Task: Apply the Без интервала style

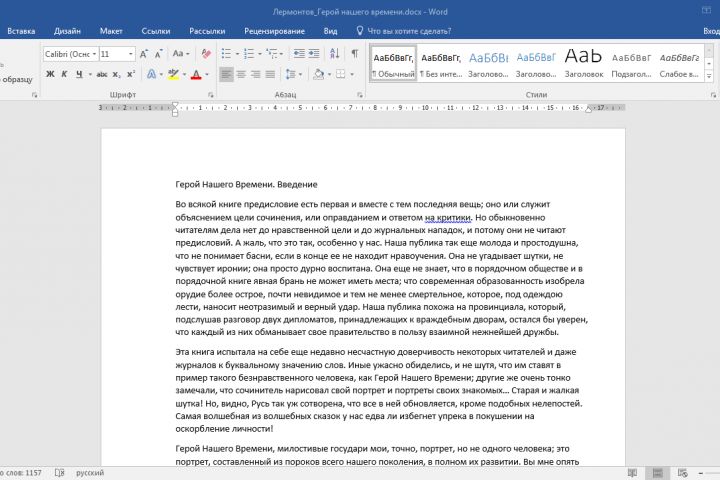Action: point(441,63)
